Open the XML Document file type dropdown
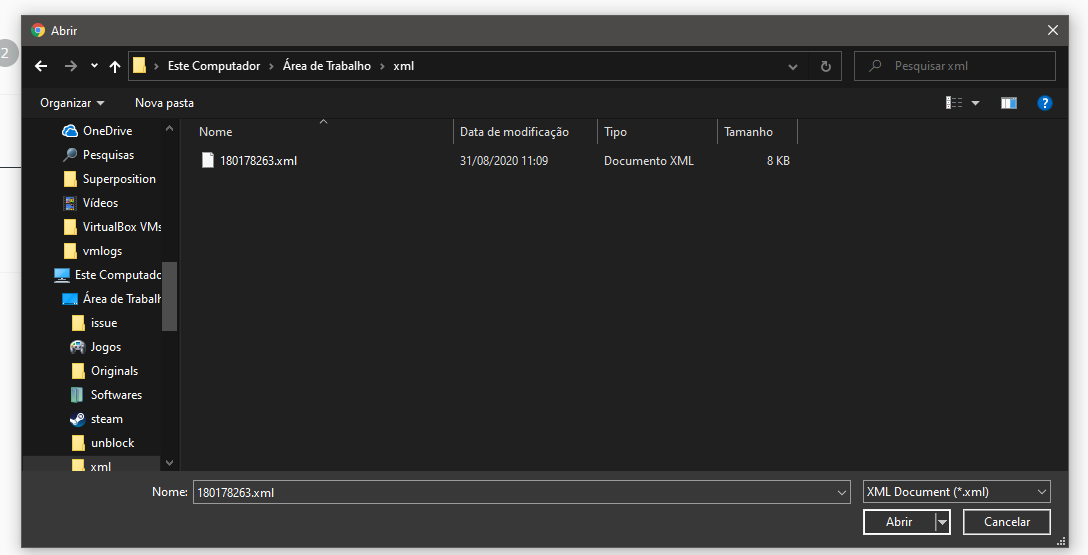This screenshot has height=555, width=1088. click(x=956, y=492)
